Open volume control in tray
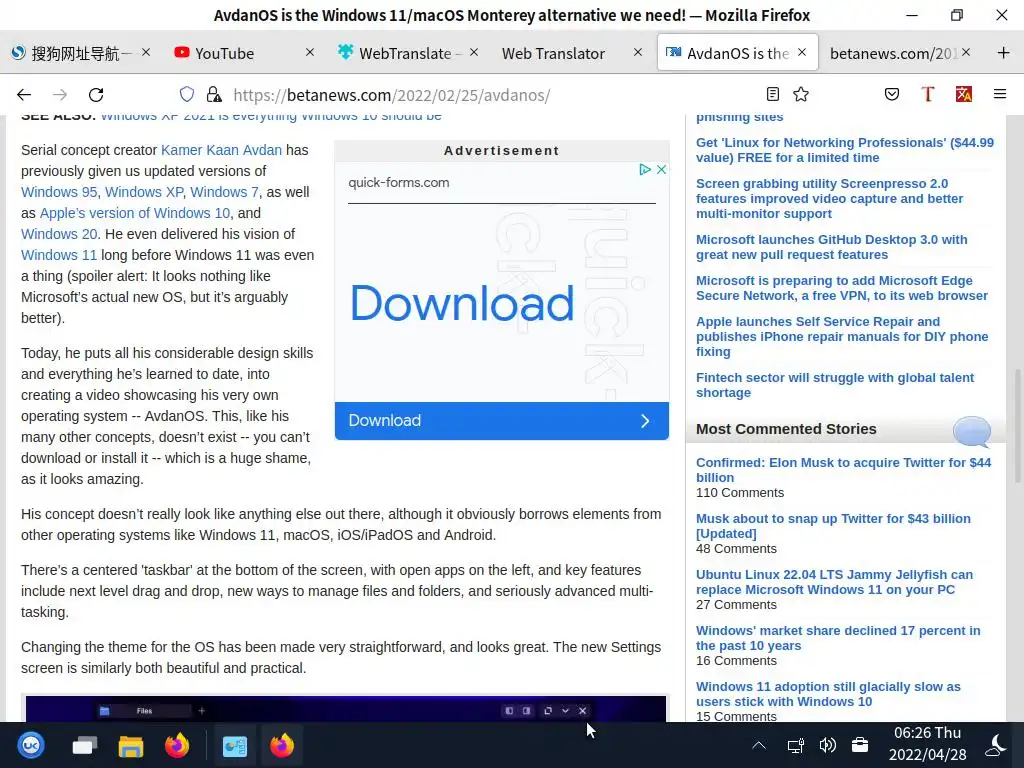Image resolution: width=1024 pixels, height=768 pixels. 827,745
